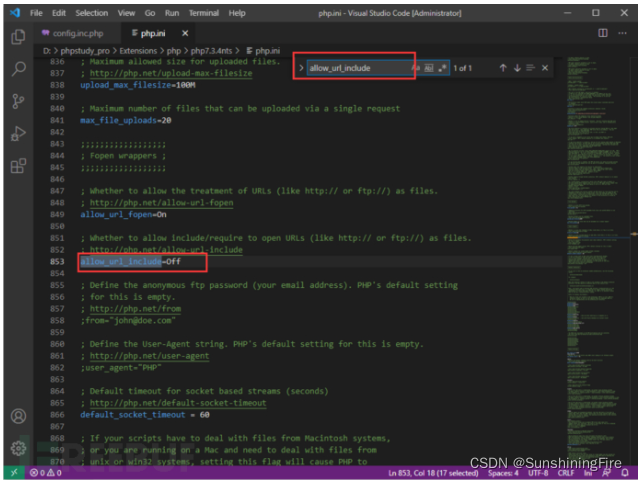
Task: Open the user-agent php.net link
Action: 149,356
